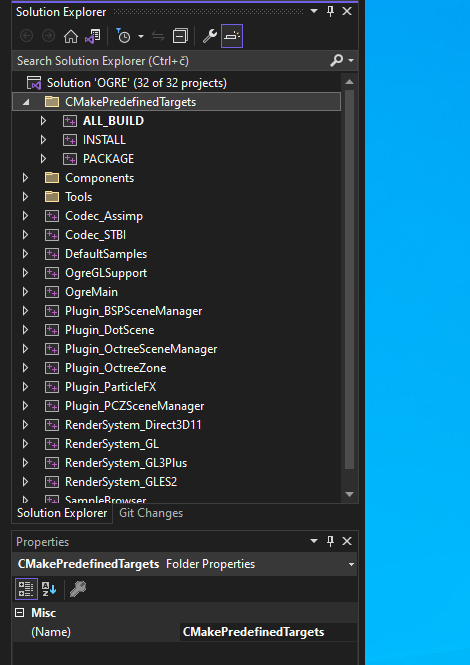The width and height of the screenshot is (470, 665).
Task: Select the Solution Explorer tab
Action: (62, 513)
